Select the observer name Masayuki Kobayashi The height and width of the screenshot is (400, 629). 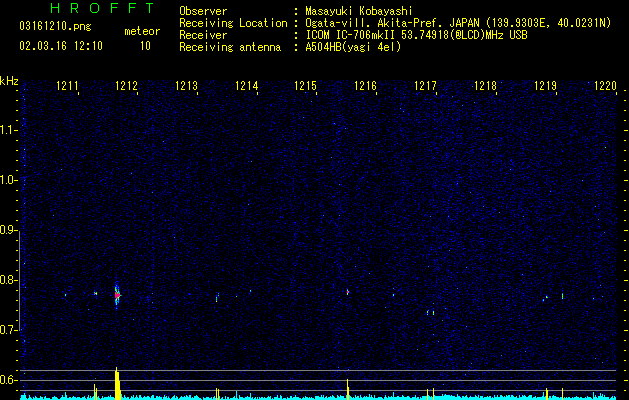pos(359,11)
